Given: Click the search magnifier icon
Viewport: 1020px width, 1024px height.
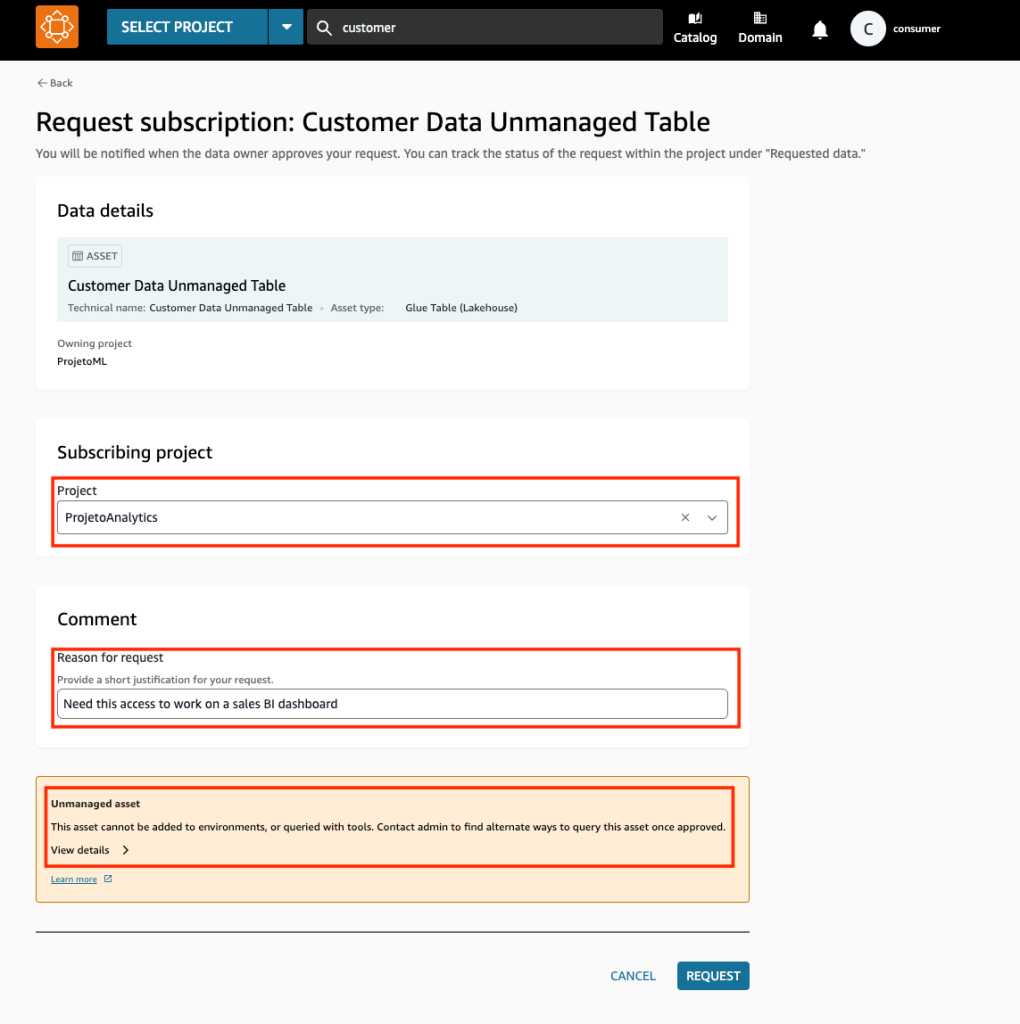Looking at the screenshot, I should pos(324,28).
